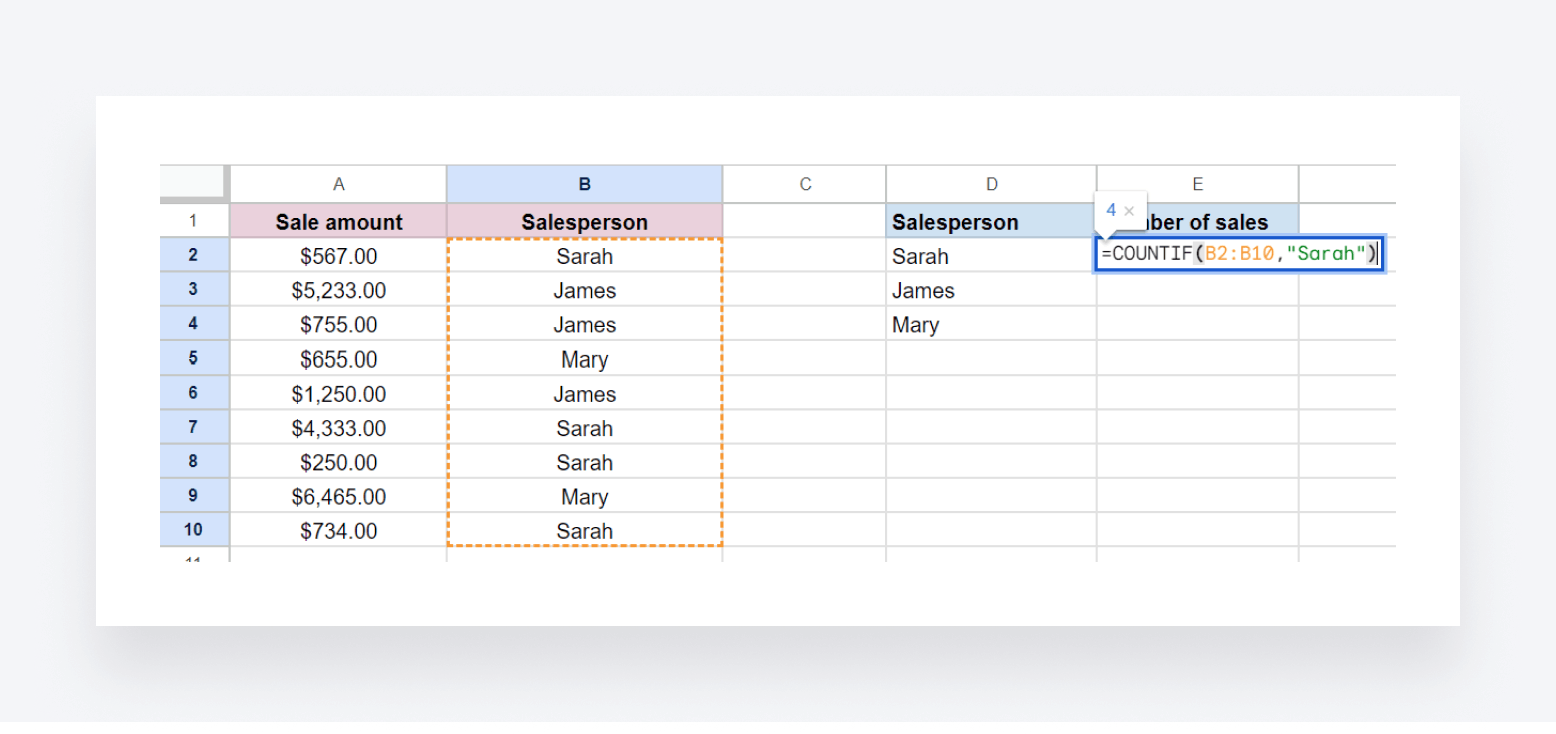Select cell B6 containing James
Image resolution: width=1556 pixels, height=734 pixels.
tap(585, 394)
